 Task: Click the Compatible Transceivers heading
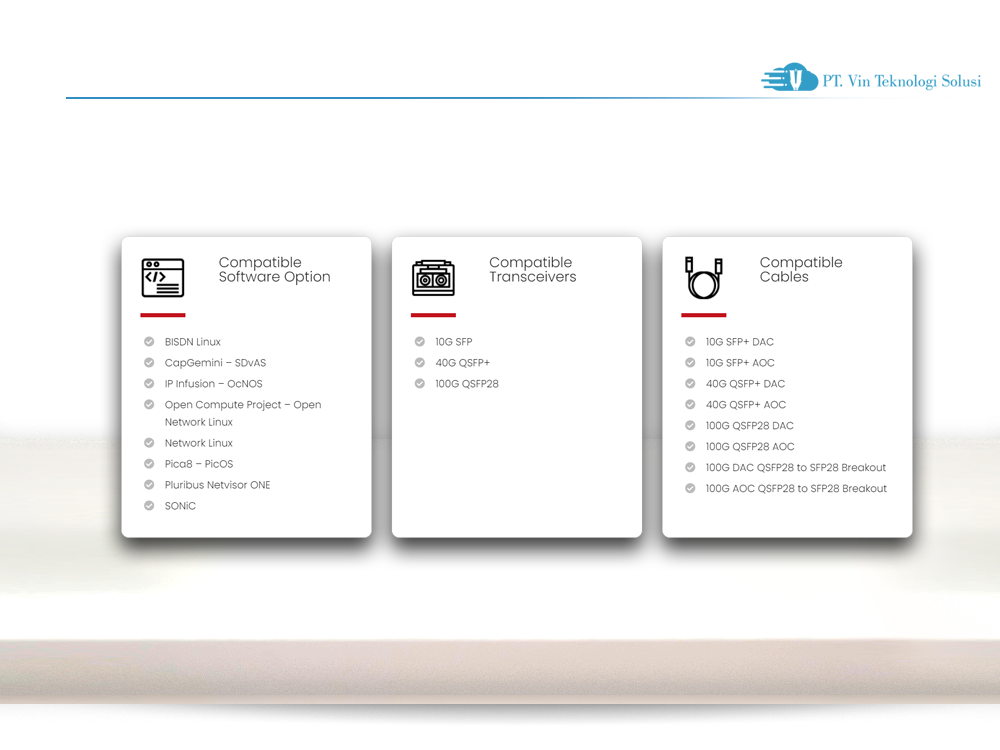[533, 270]
